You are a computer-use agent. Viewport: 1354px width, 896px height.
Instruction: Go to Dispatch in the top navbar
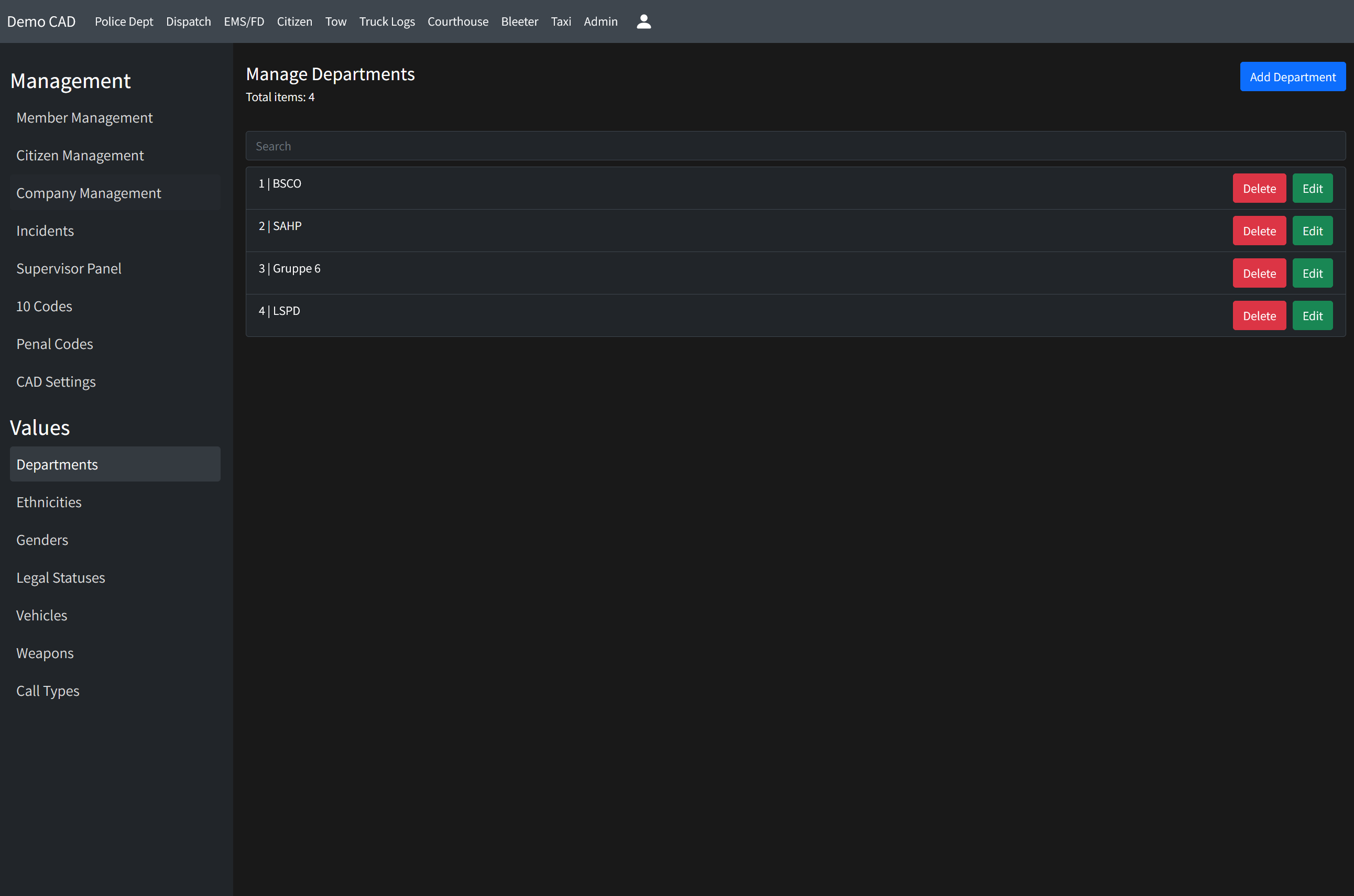click(189, 21)
